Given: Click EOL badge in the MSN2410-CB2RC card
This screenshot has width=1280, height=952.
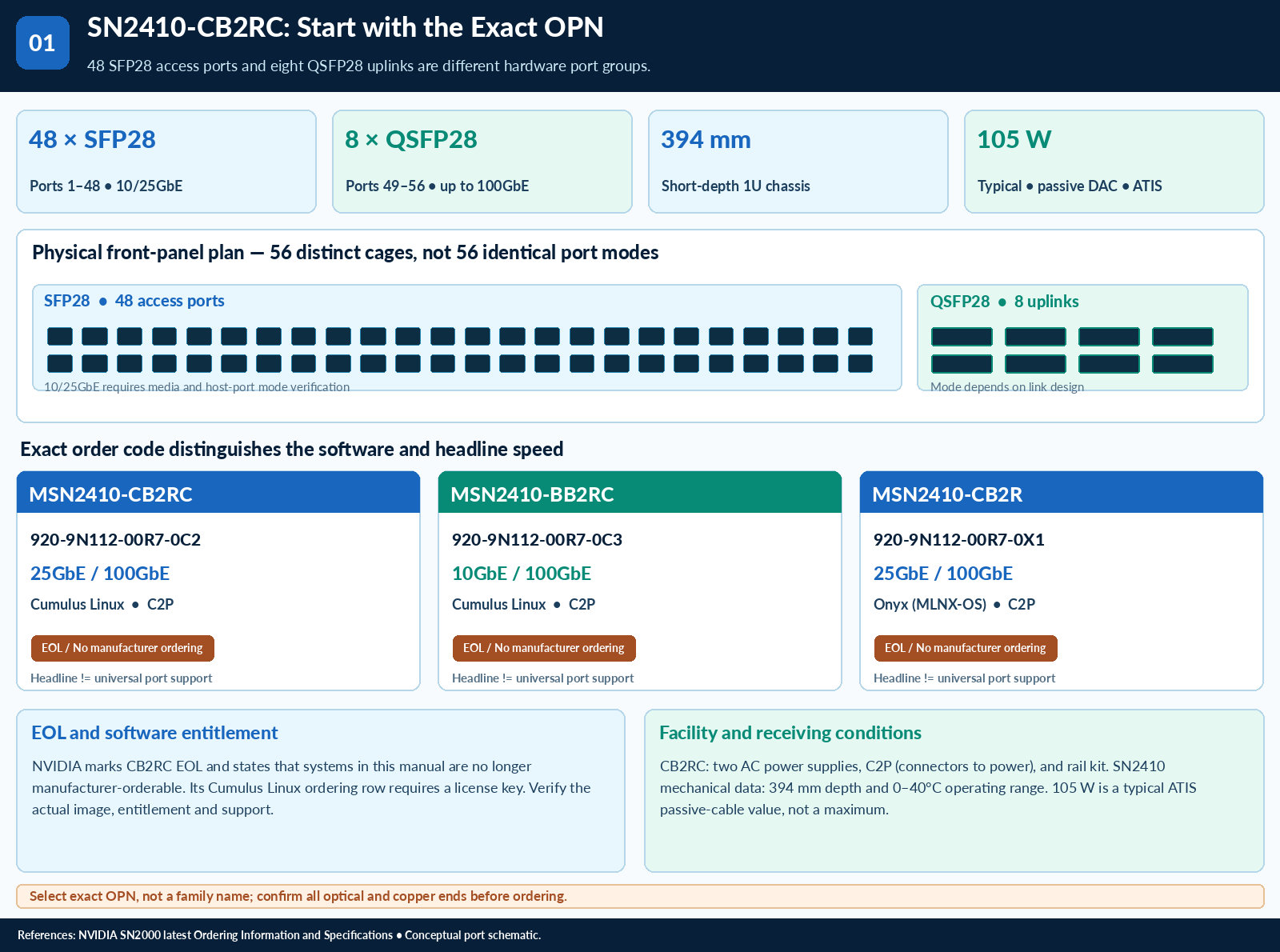Looking at the screenshot, I should pos(122,648).
